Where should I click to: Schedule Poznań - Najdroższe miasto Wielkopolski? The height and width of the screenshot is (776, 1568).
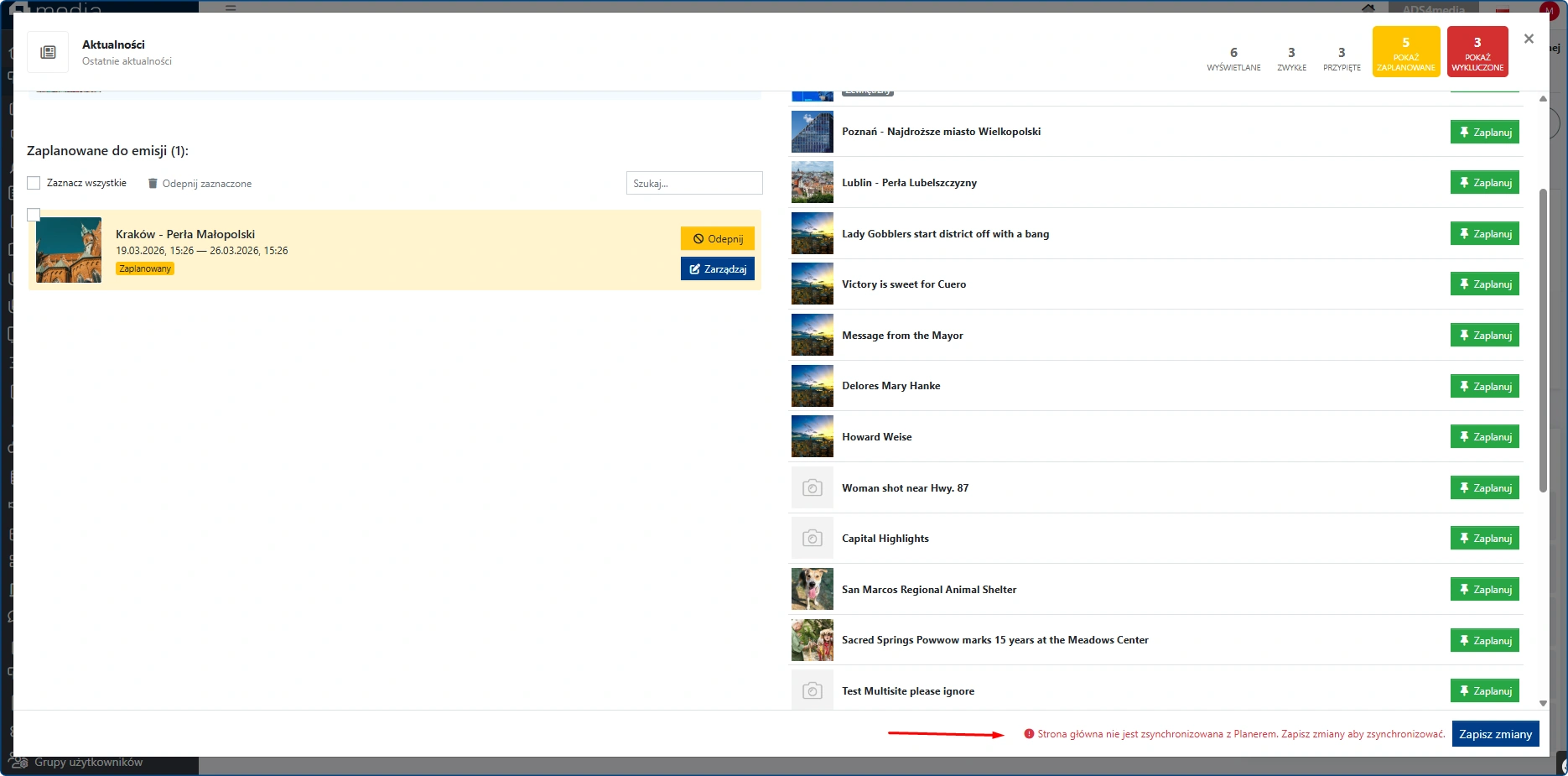point(1484,133)
